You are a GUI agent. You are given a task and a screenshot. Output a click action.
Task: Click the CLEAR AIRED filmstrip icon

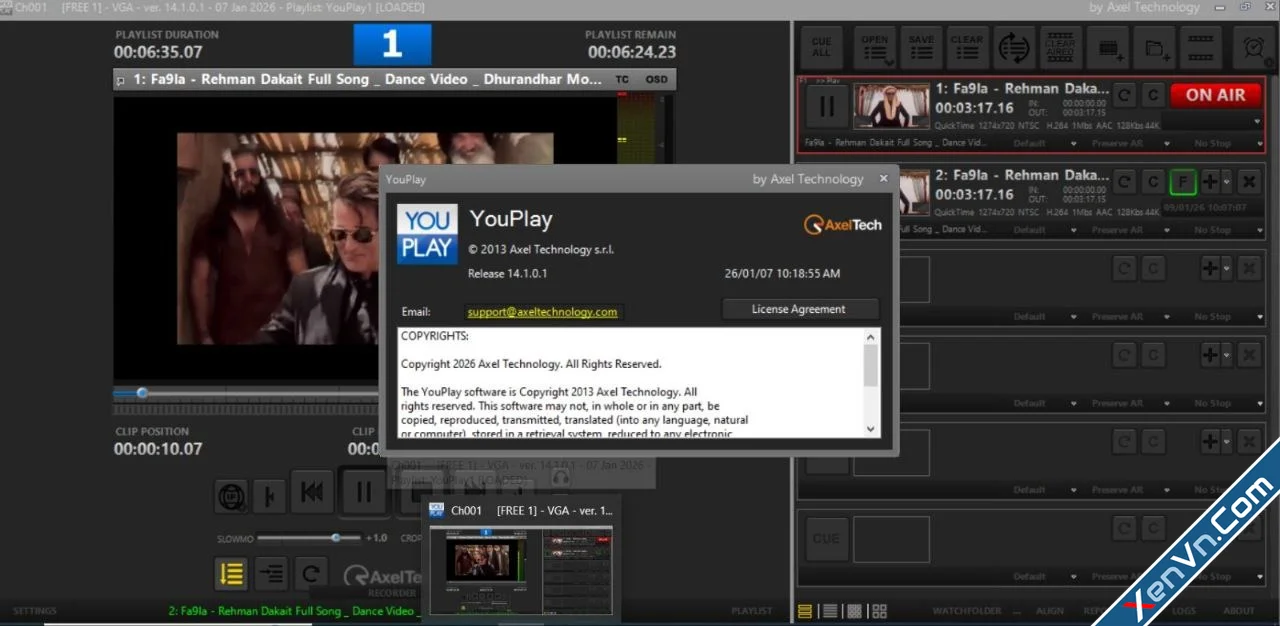pyautogui.click(x=1060, y=47)
